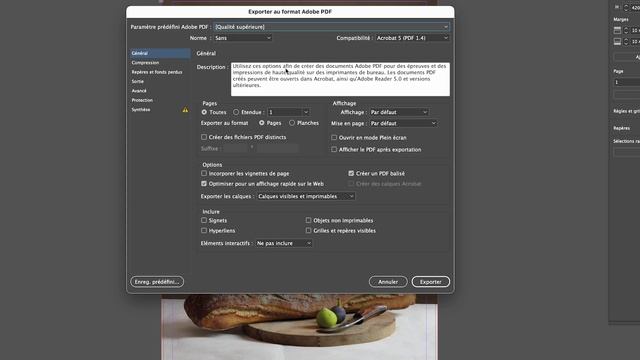Image resolution: width=640 pixels, height=360 pixels.
Task: Click the Exporter button
Action: click(431, 282)
